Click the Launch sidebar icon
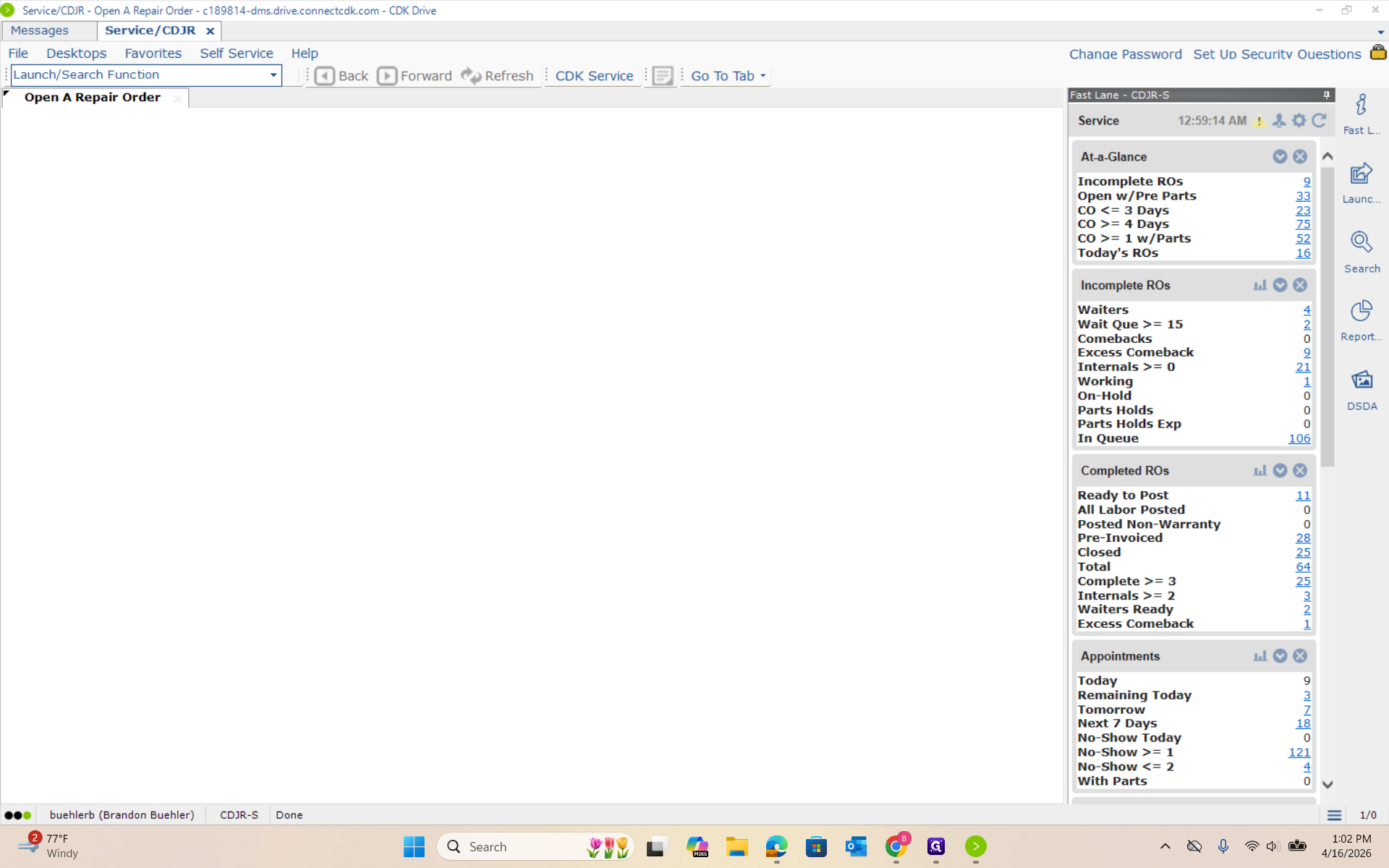Image resolution: width=1389 pixels, height=868 pixels. pos(1361,174)
